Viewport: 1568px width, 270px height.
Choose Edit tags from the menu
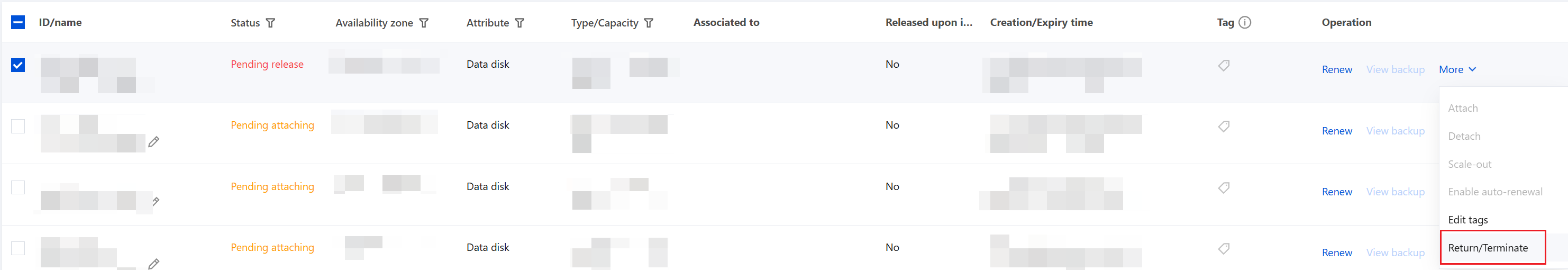point(1467,219)
